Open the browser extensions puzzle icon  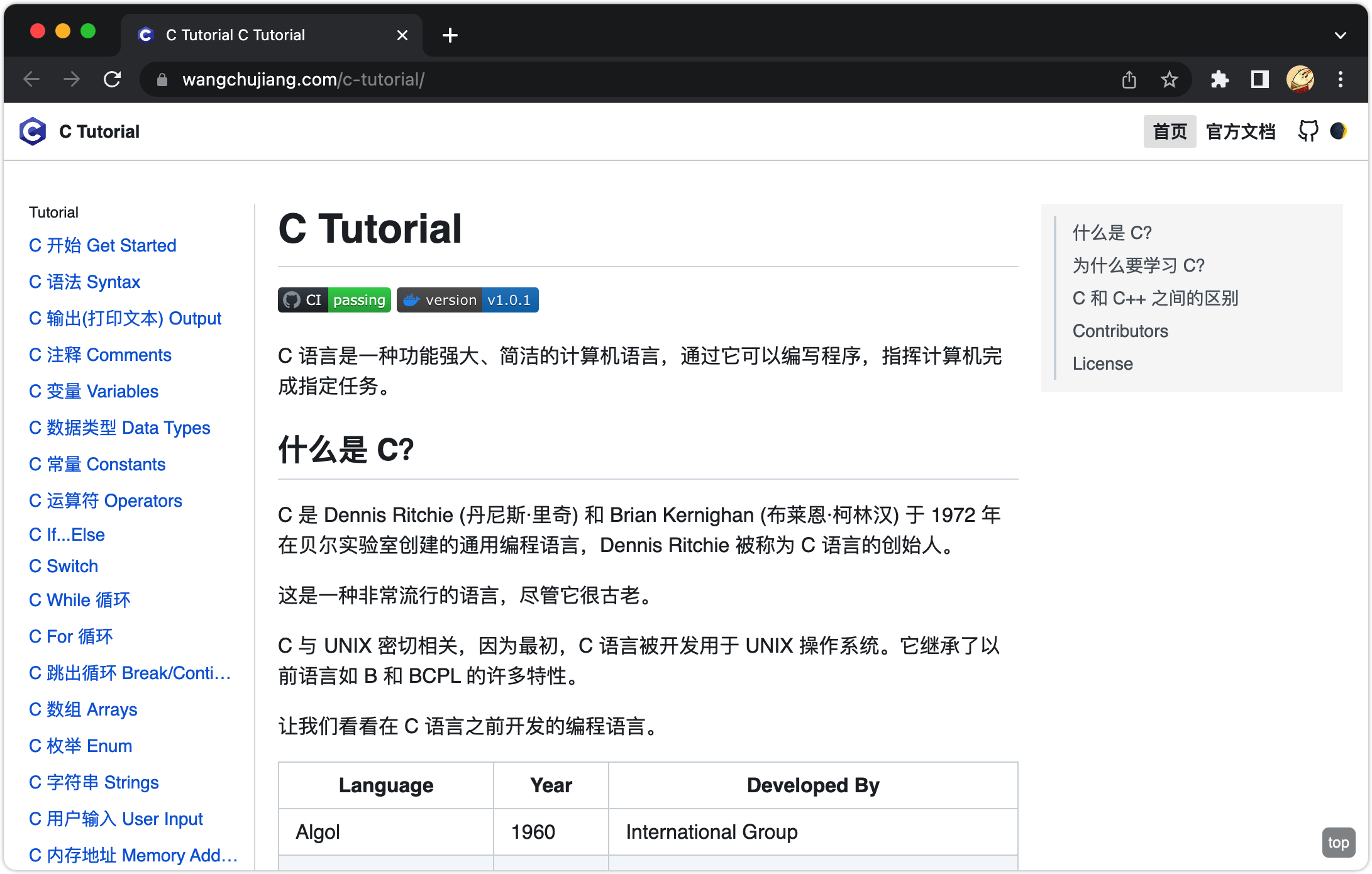[1219, 80]
